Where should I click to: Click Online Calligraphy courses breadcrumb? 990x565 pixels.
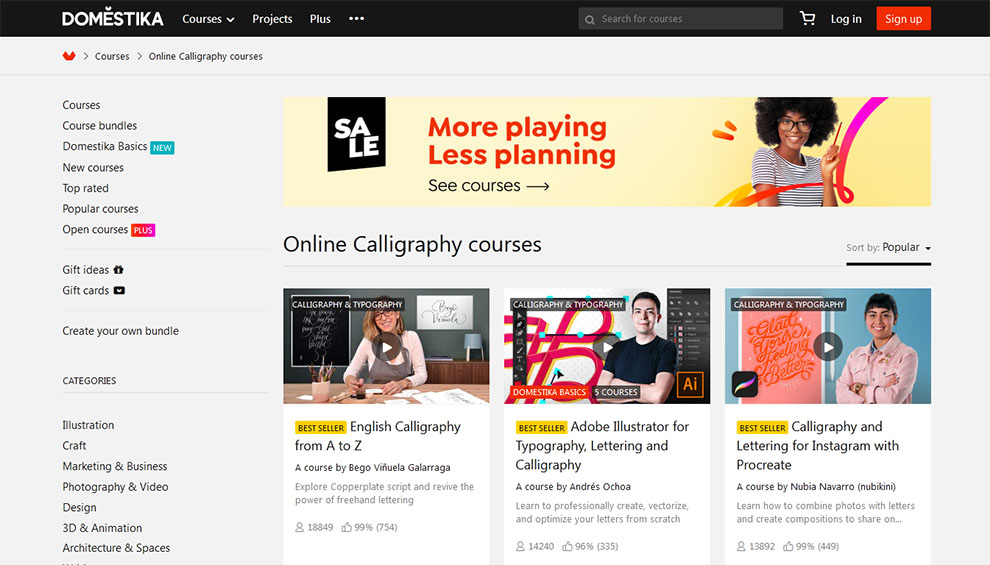point(206,56)
